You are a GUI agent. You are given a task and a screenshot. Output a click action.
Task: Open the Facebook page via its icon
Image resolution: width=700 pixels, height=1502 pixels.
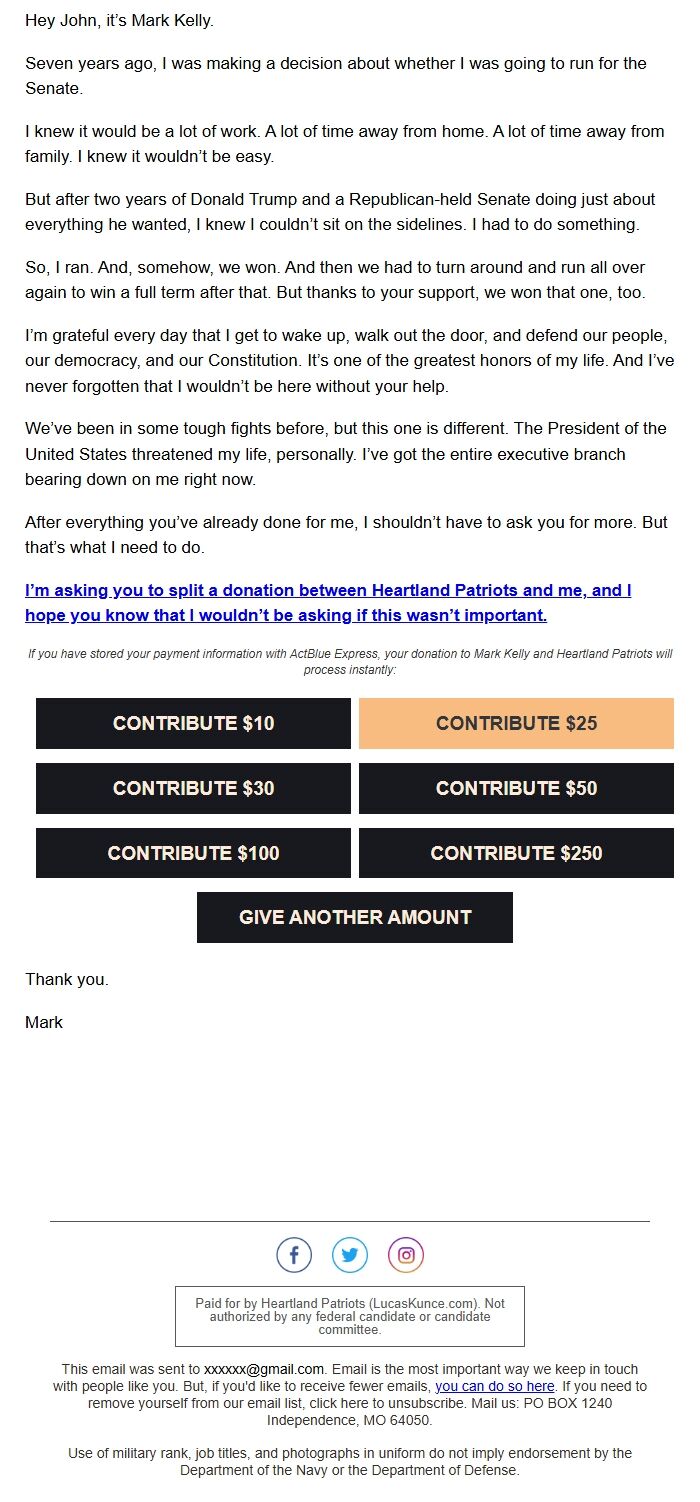294,1254
